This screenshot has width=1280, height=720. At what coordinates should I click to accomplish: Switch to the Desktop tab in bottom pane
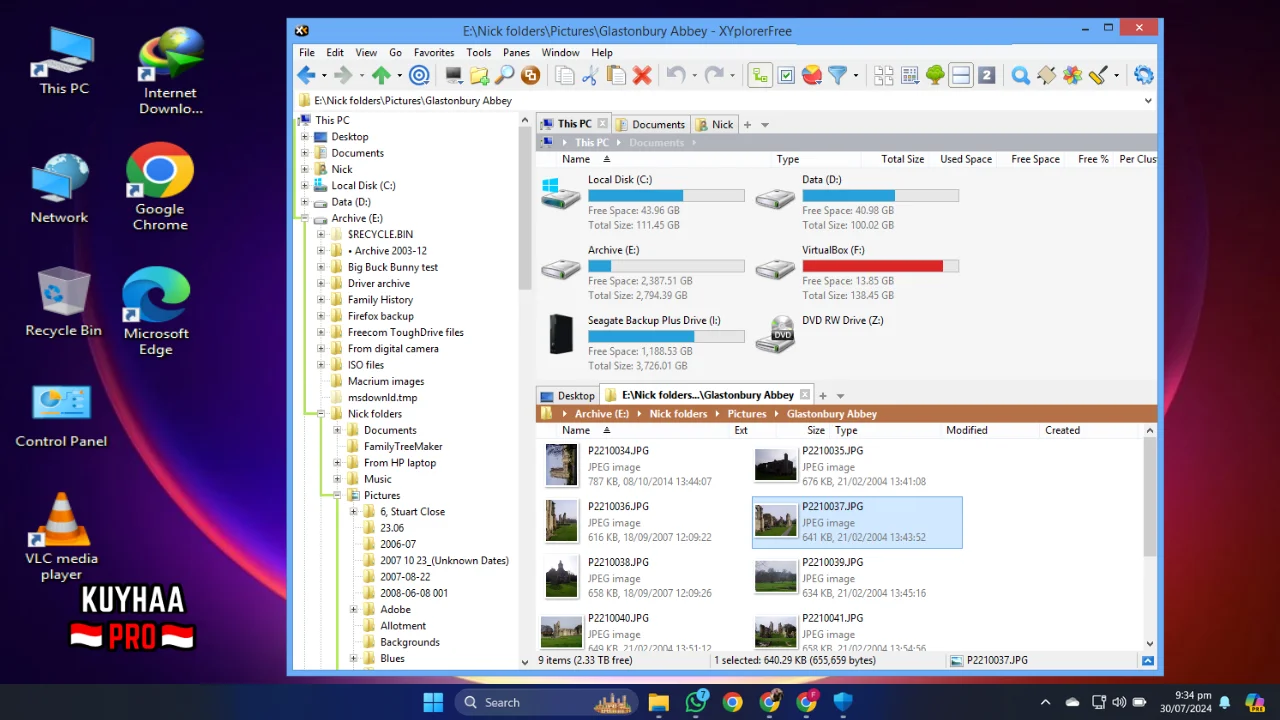pyautogui.click(x=568, y=395)
